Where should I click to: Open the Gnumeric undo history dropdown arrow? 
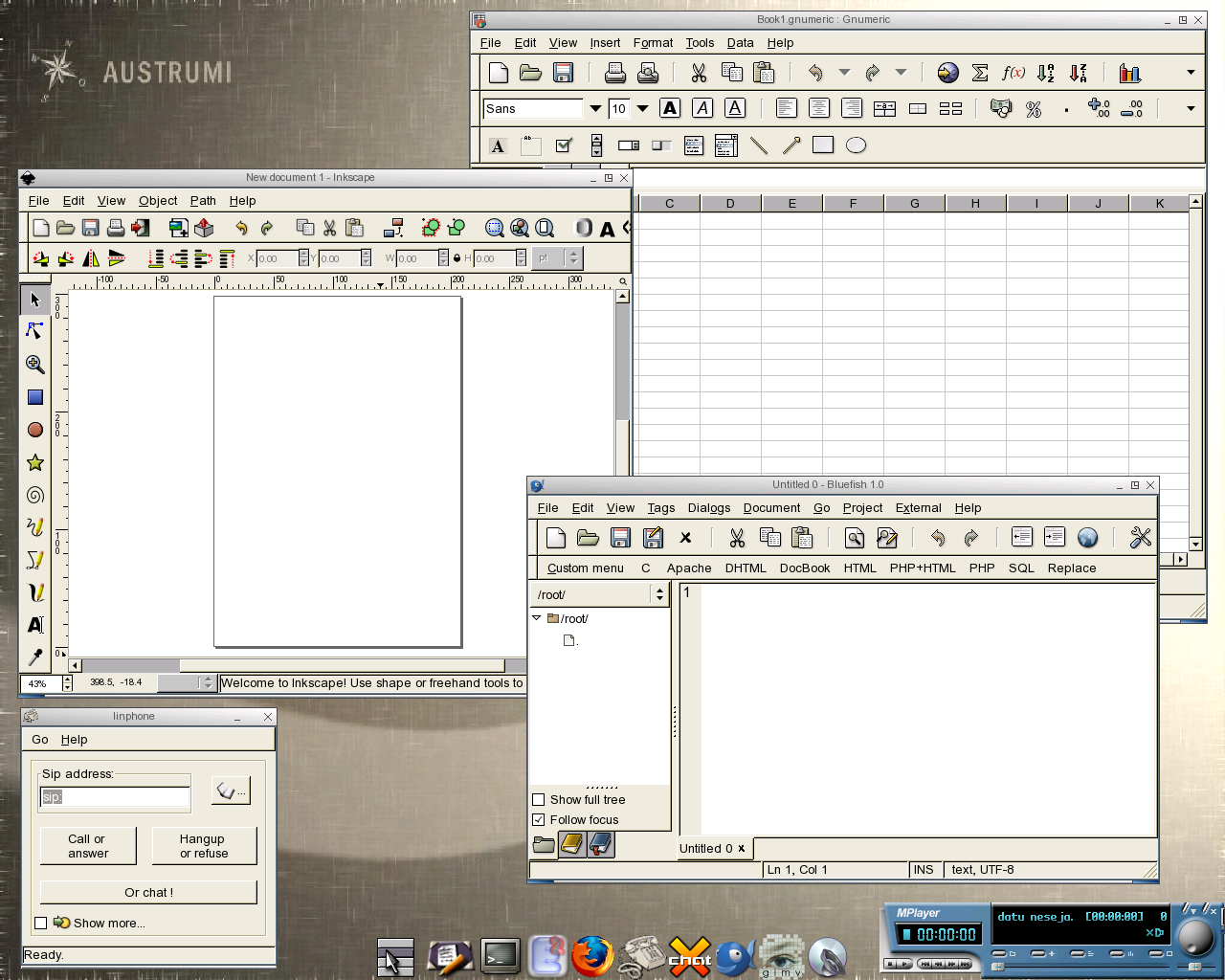[x=844, y=73]
